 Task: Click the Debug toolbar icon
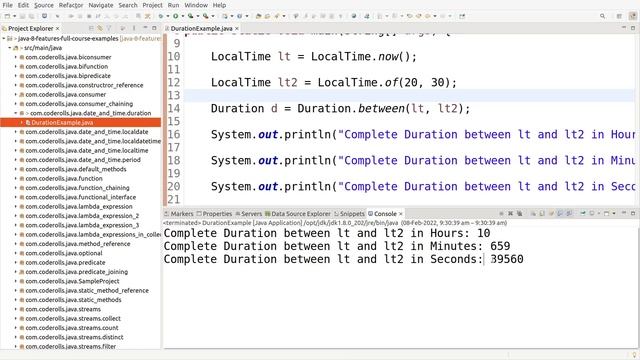(161, 16)
